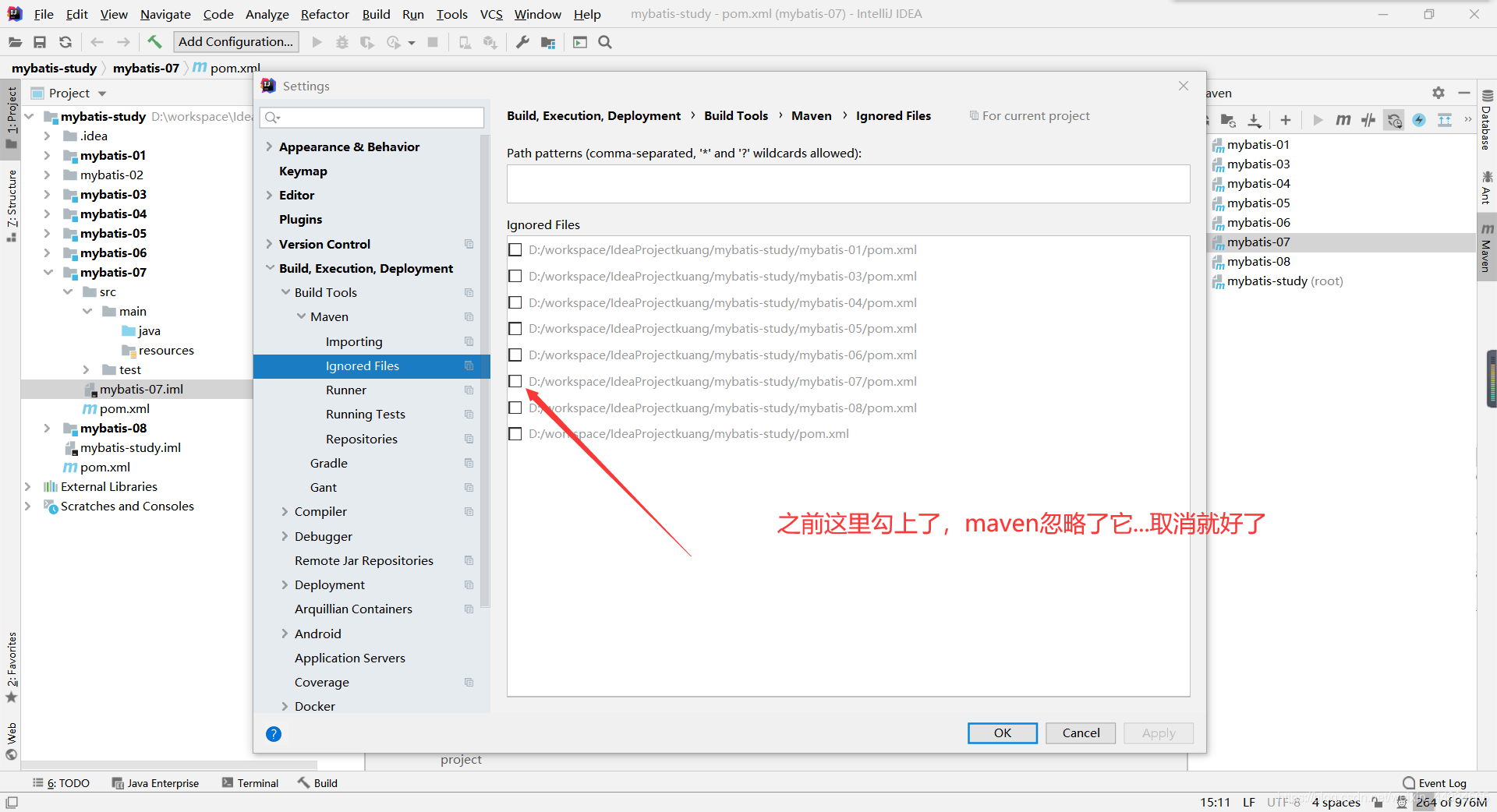Open the VCS menu

[x=491, y=14]
